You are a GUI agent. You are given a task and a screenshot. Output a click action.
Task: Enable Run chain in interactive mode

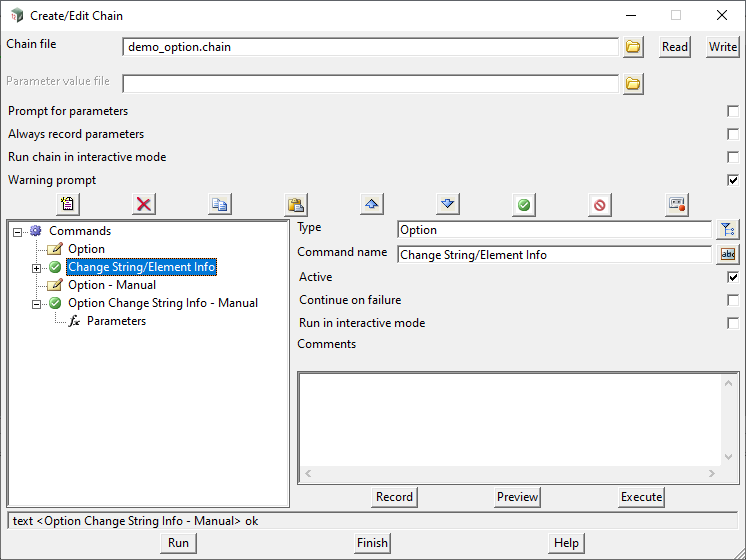[x=733, y=157]
